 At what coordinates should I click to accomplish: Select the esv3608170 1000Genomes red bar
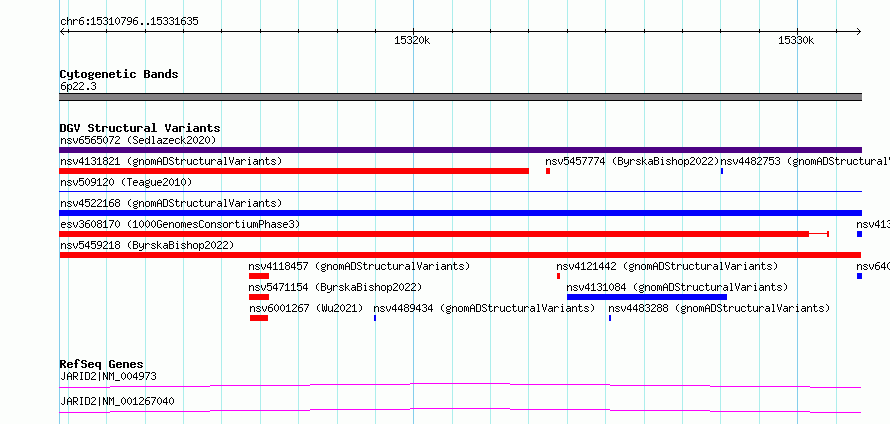click(x=444, y=234)
